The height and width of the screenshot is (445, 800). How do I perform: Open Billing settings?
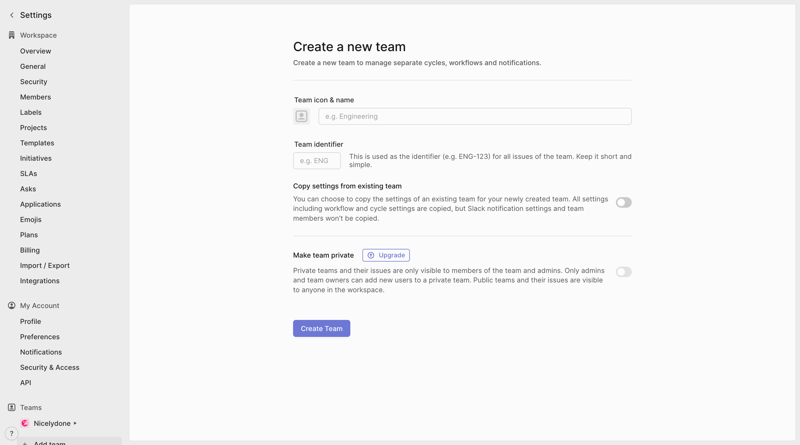(30, 250)
